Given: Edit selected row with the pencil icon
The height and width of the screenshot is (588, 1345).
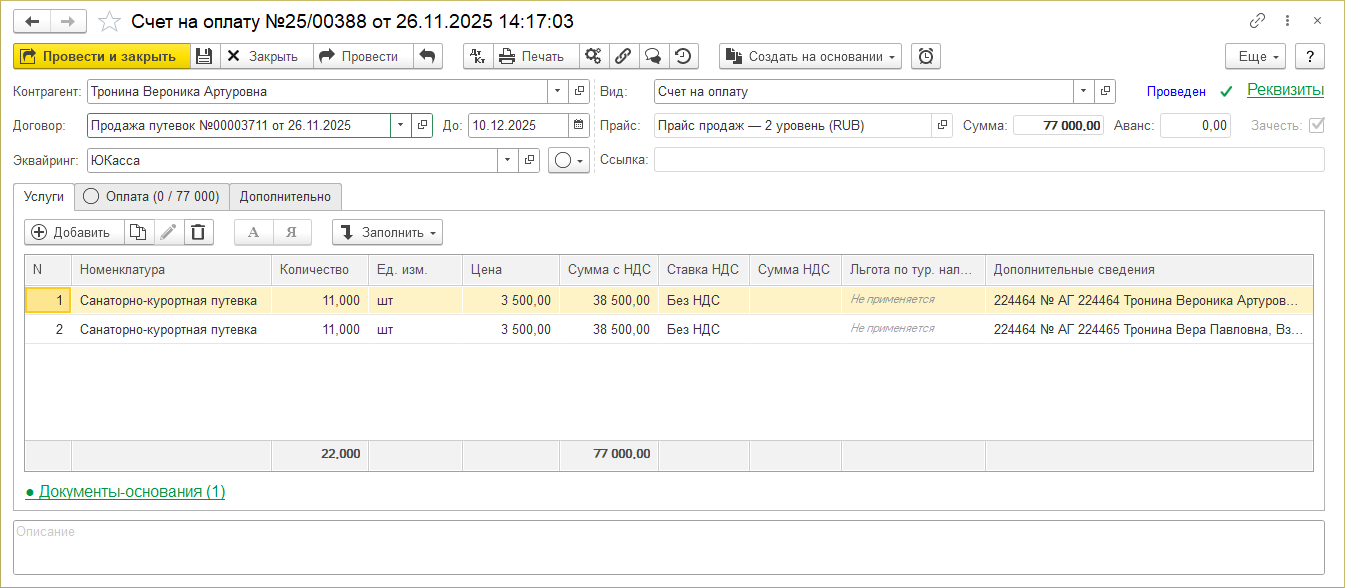Looking at the screenshot, I should (x=168, y=232).
